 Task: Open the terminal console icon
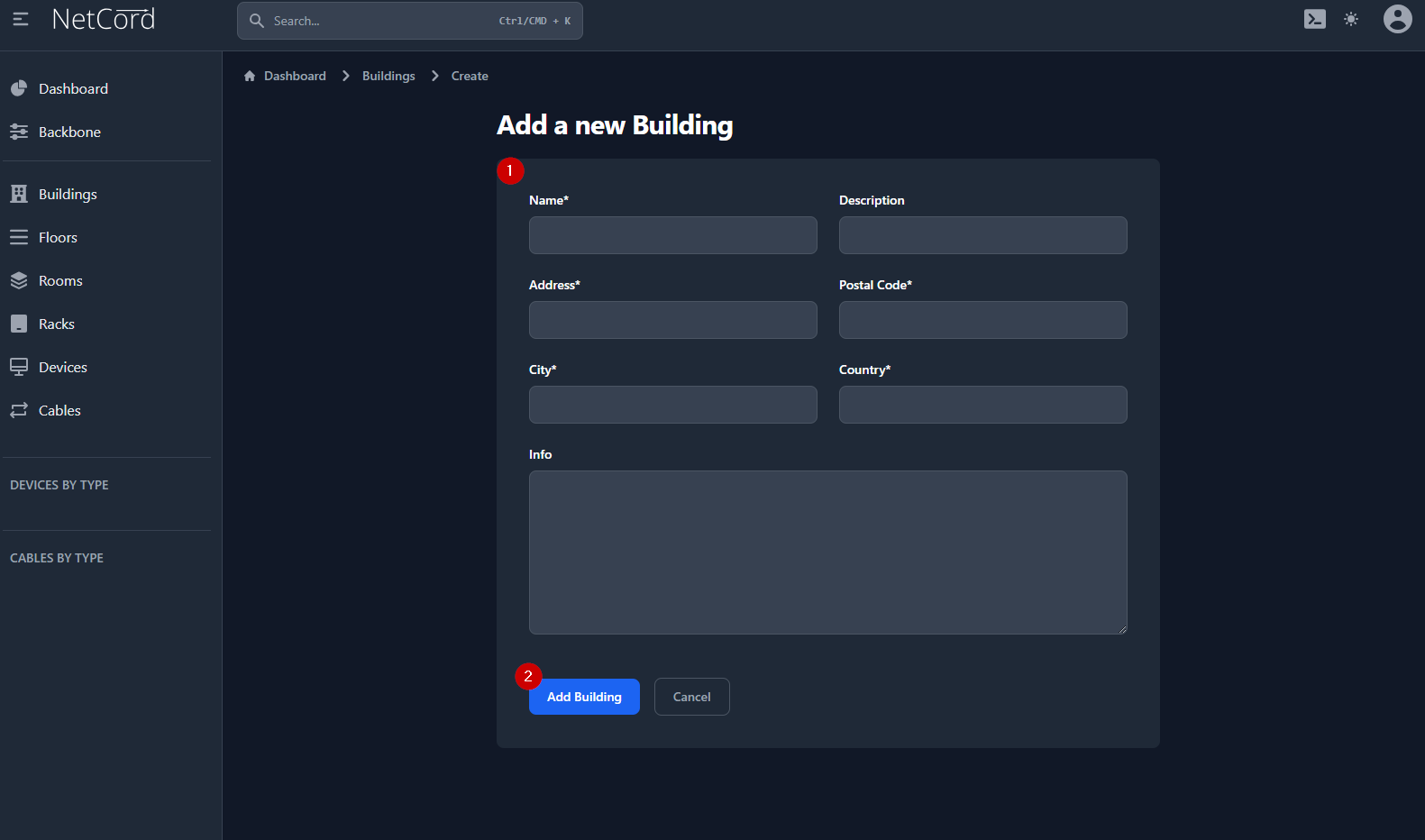(x=1314, y=19)
